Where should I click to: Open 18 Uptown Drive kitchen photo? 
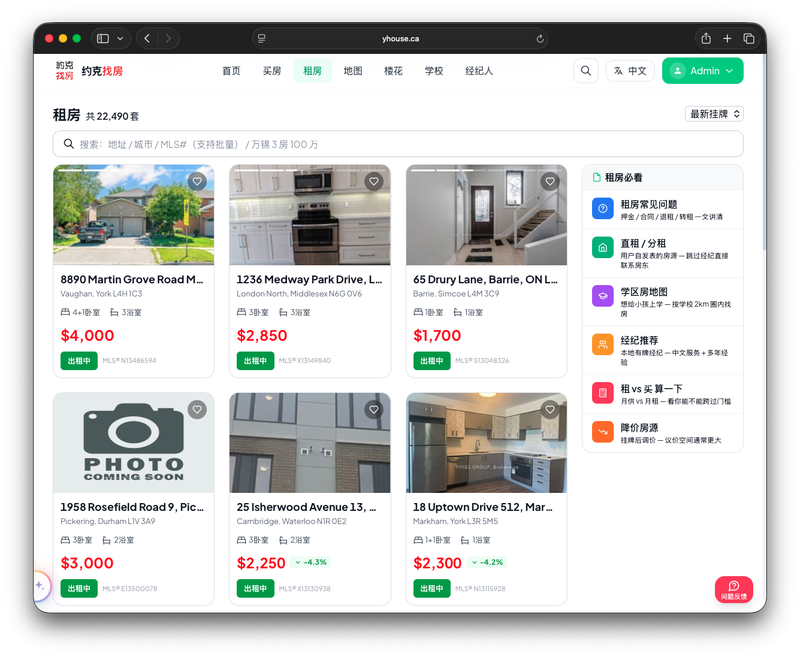click(x=486, y=443)
